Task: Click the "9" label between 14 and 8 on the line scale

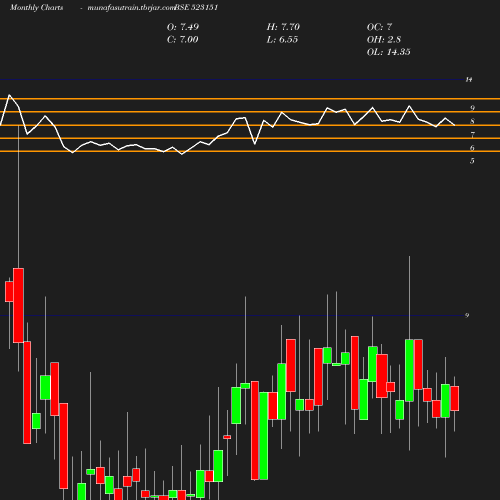Action: [472, 108]
